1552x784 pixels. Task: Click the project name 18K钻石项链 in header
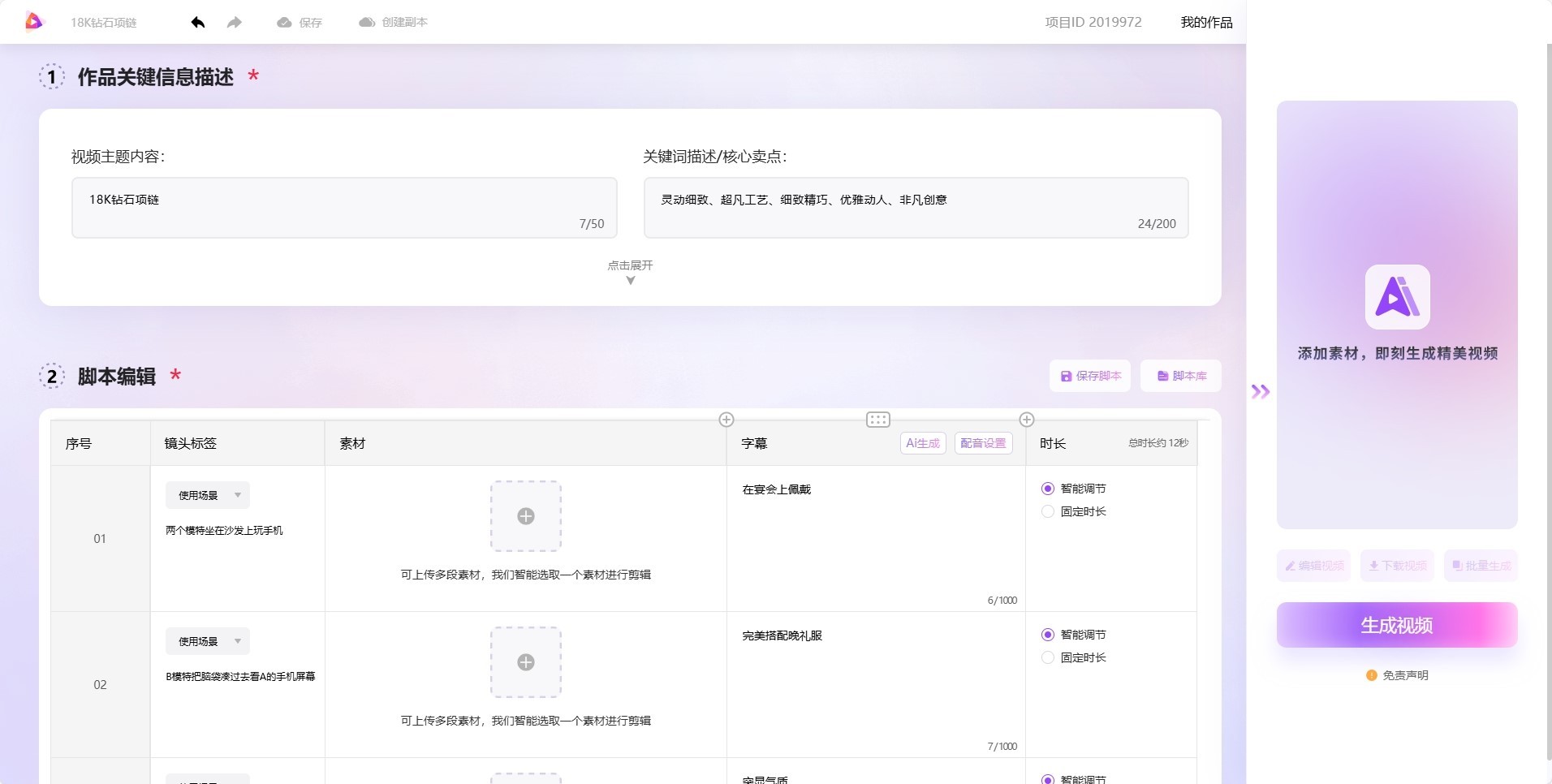[103, 23]
